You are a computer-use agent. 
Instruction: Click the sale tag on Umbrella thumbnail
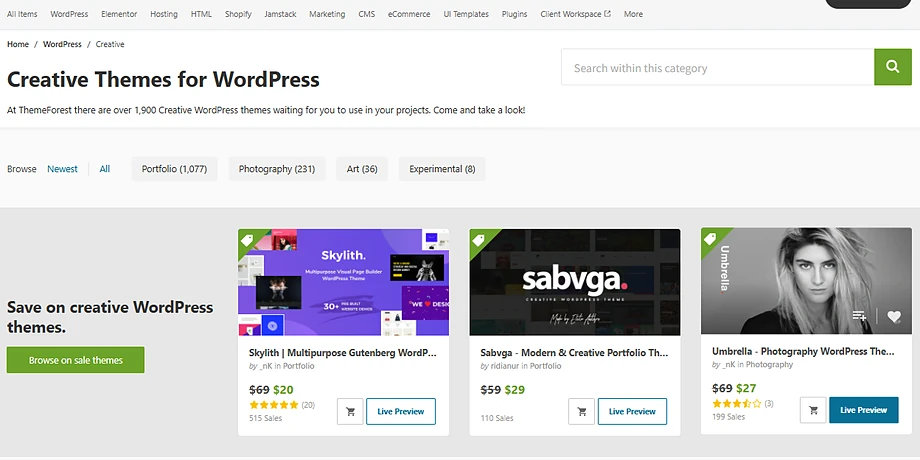[x=709, y=238]
